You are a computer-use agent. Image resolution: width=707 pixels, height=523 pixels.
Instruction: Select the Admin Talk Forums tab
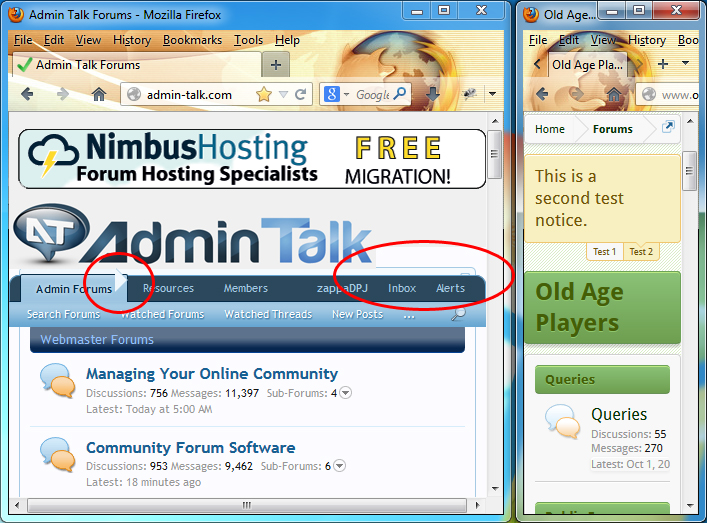coord(137,65)
